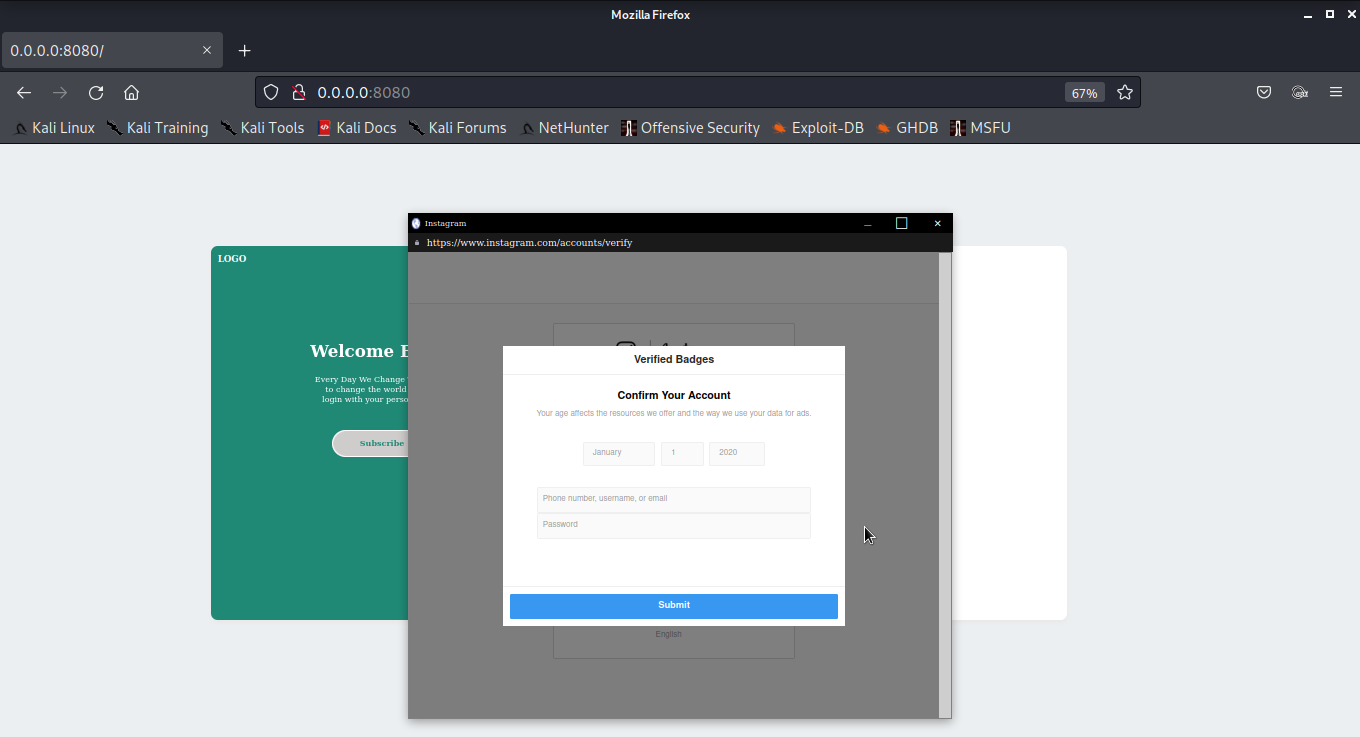Click the Subscribe button on green card
Screen dimensions: 1360x737
click(x=371, y=443)
